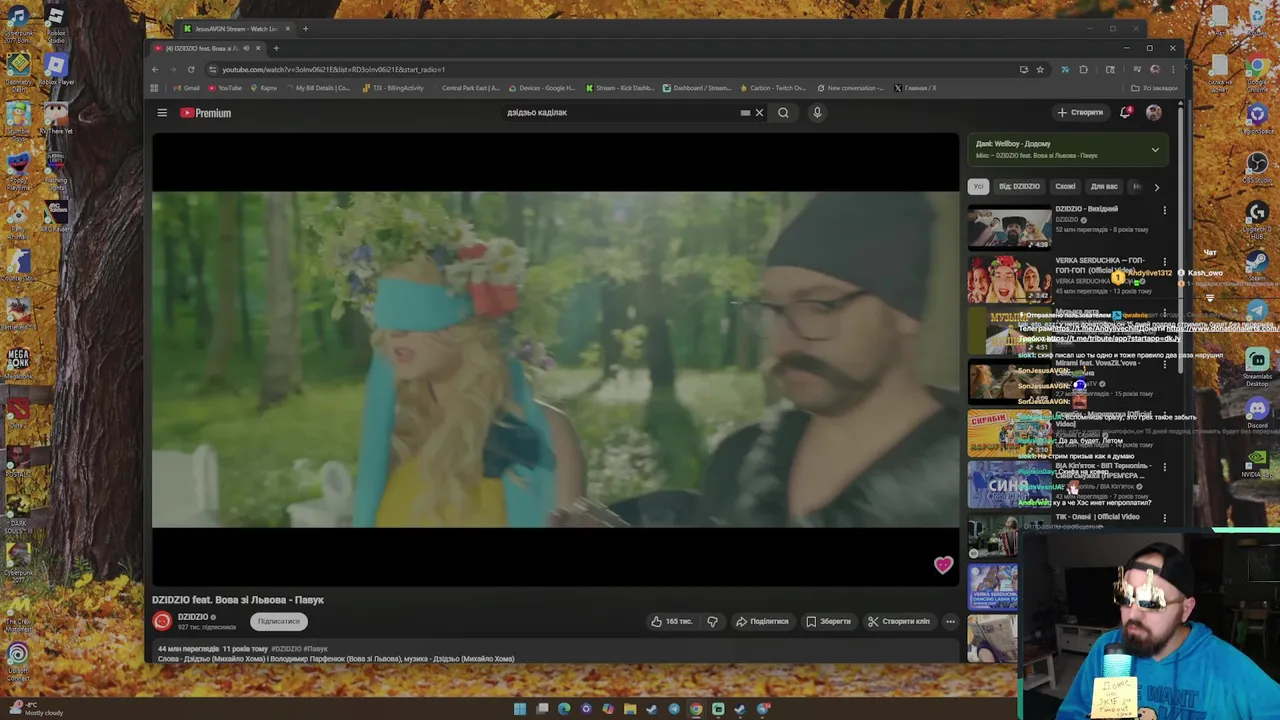
Task: Open the DZIDZIO - Вихідний thumbnail
Action: point(1009,227)
